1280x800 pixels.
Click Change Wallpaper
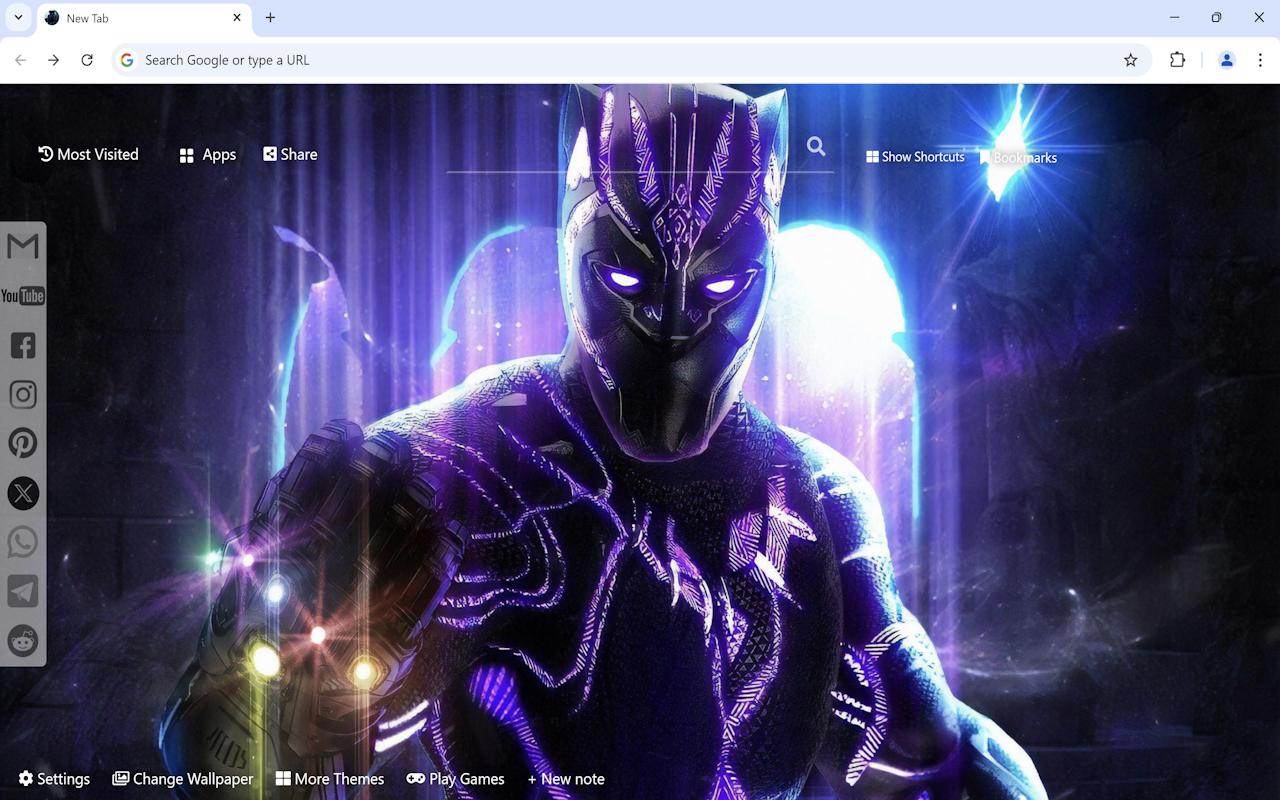[x=183, y=779]
